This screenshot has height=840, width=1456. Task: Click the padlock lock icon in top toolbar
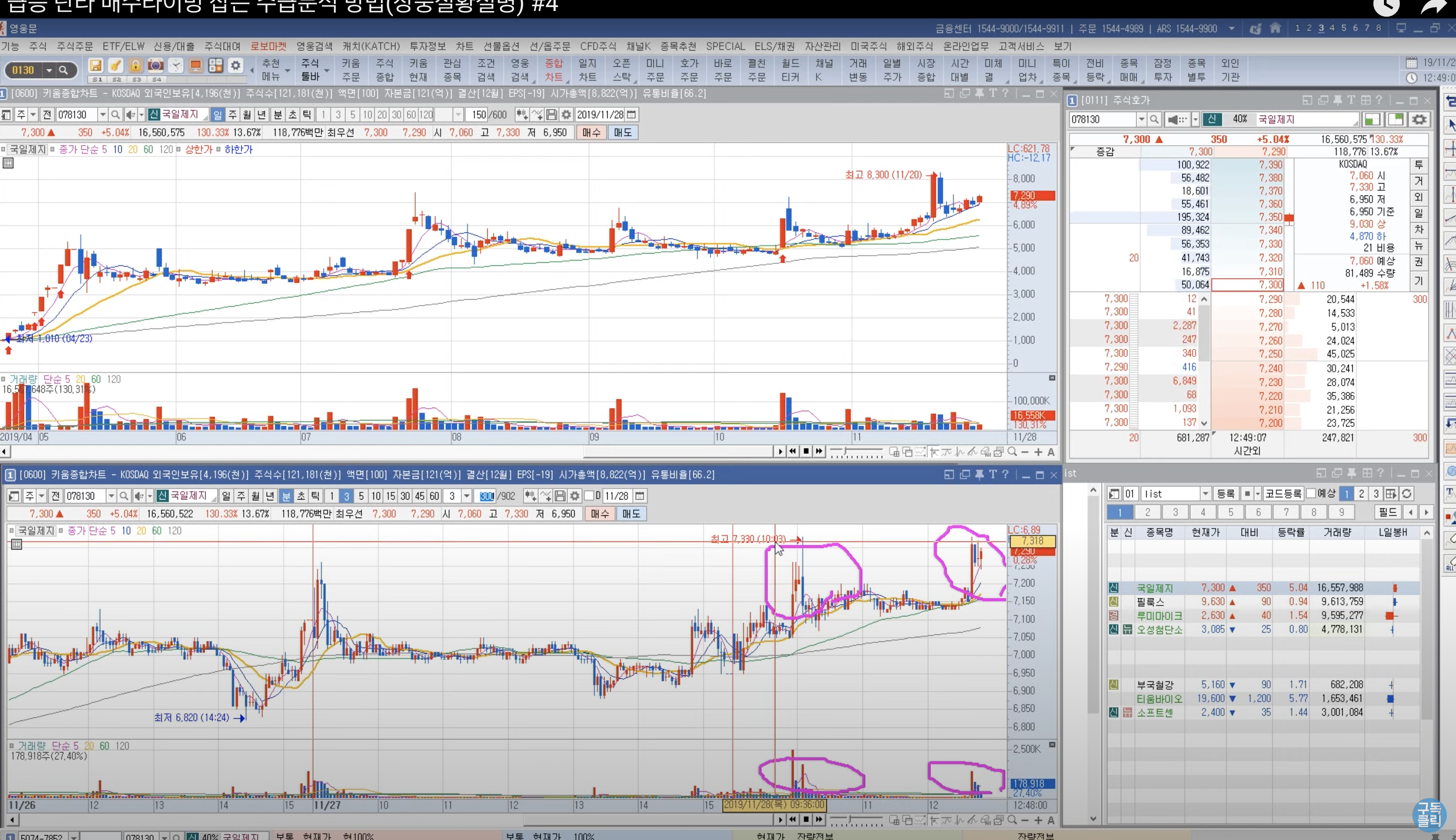[x=135, y=66]
